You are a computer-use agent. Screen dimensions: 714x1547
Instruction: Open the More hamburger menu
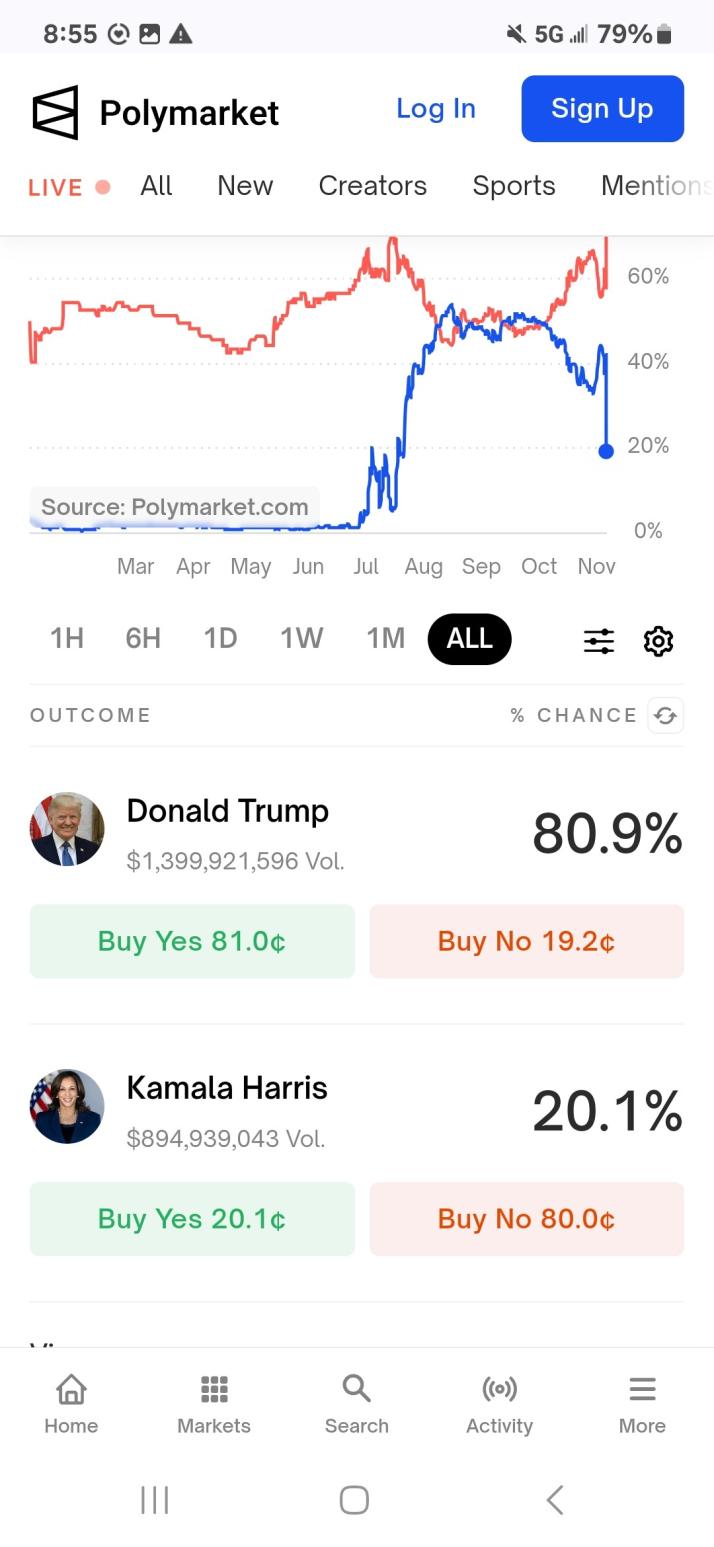pos(642,1403)
